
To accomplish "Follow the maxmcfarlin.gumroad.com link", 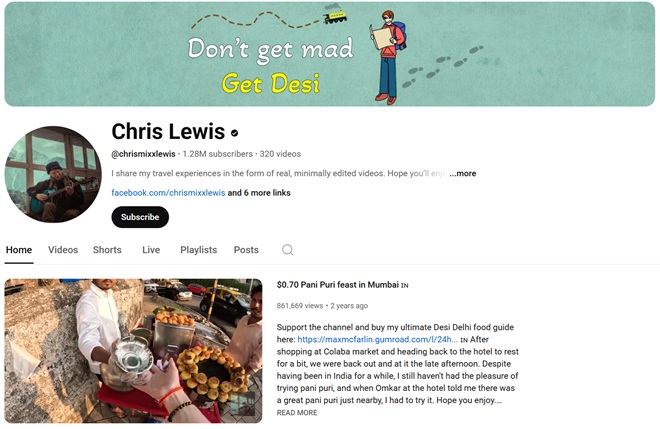I will pyautogui.click(x=378, y=339).
